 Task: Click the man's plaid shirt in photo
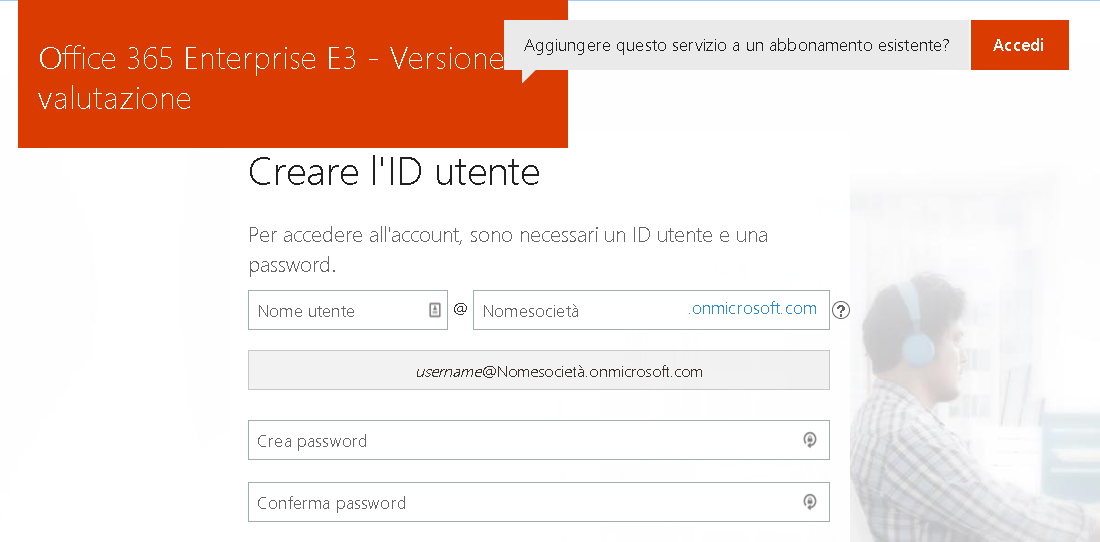point(940,470)
